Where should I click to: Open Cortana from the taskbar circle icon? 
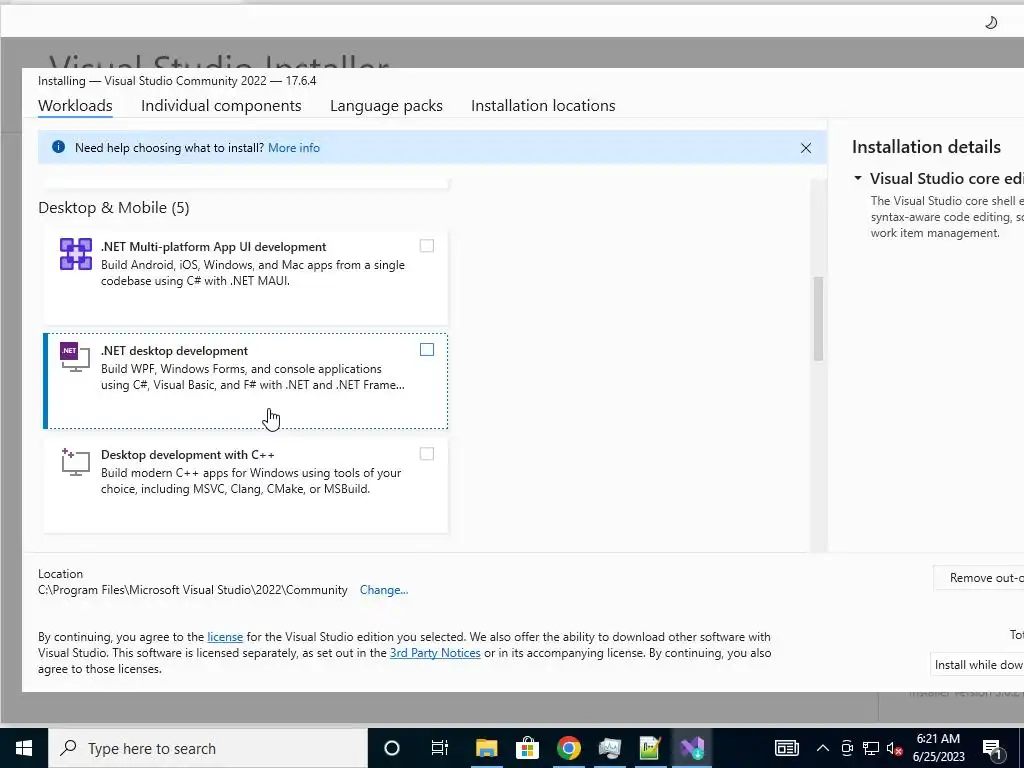(x=391, y=748)
